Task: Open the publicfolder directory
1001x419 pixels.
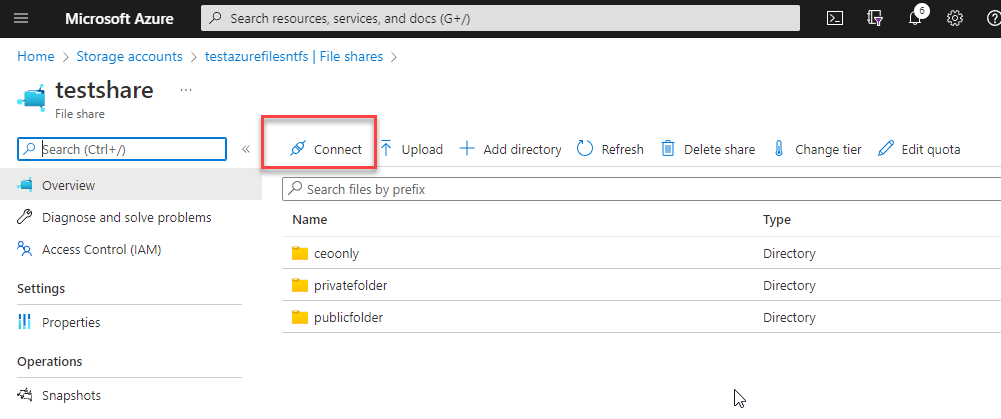Action: [x=349, y=317]
